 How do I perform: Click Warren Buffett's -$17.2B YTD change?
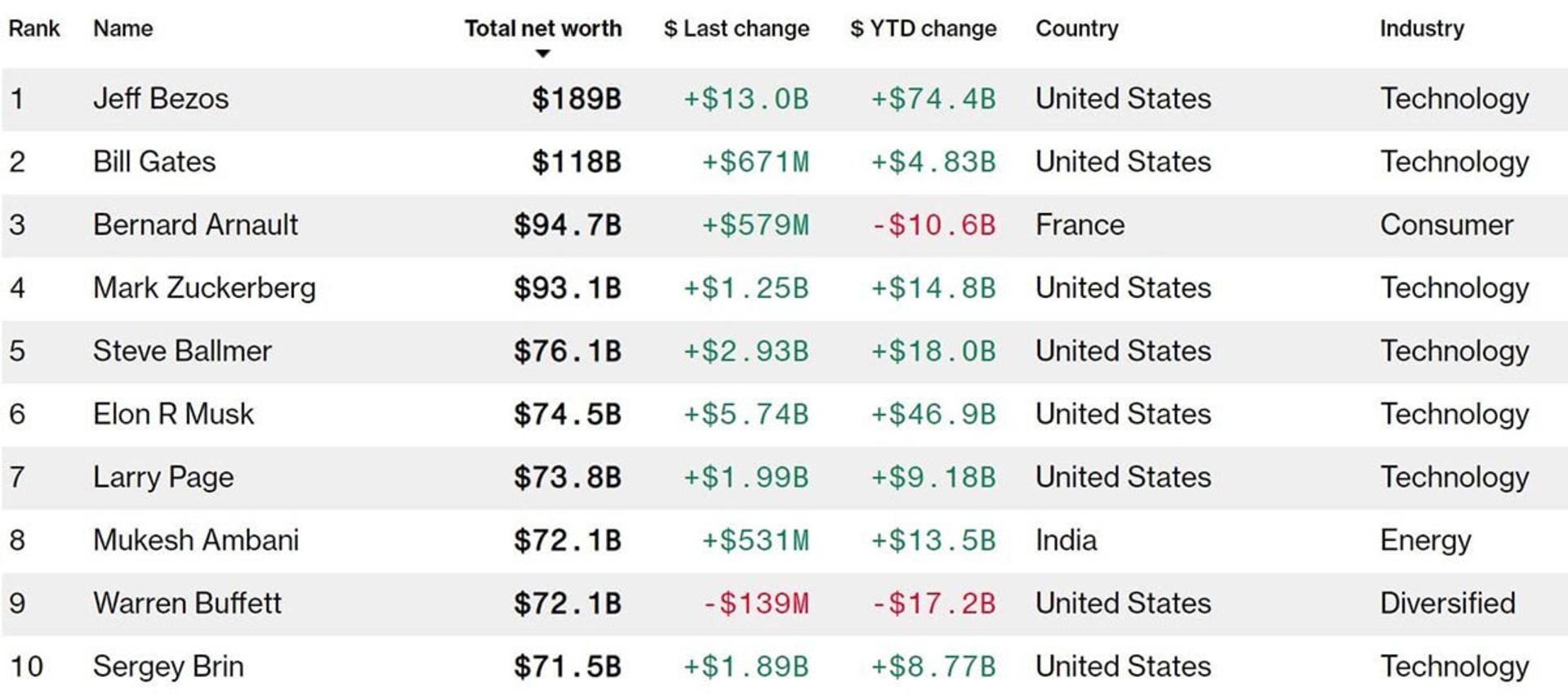click(x=933, y=604)
